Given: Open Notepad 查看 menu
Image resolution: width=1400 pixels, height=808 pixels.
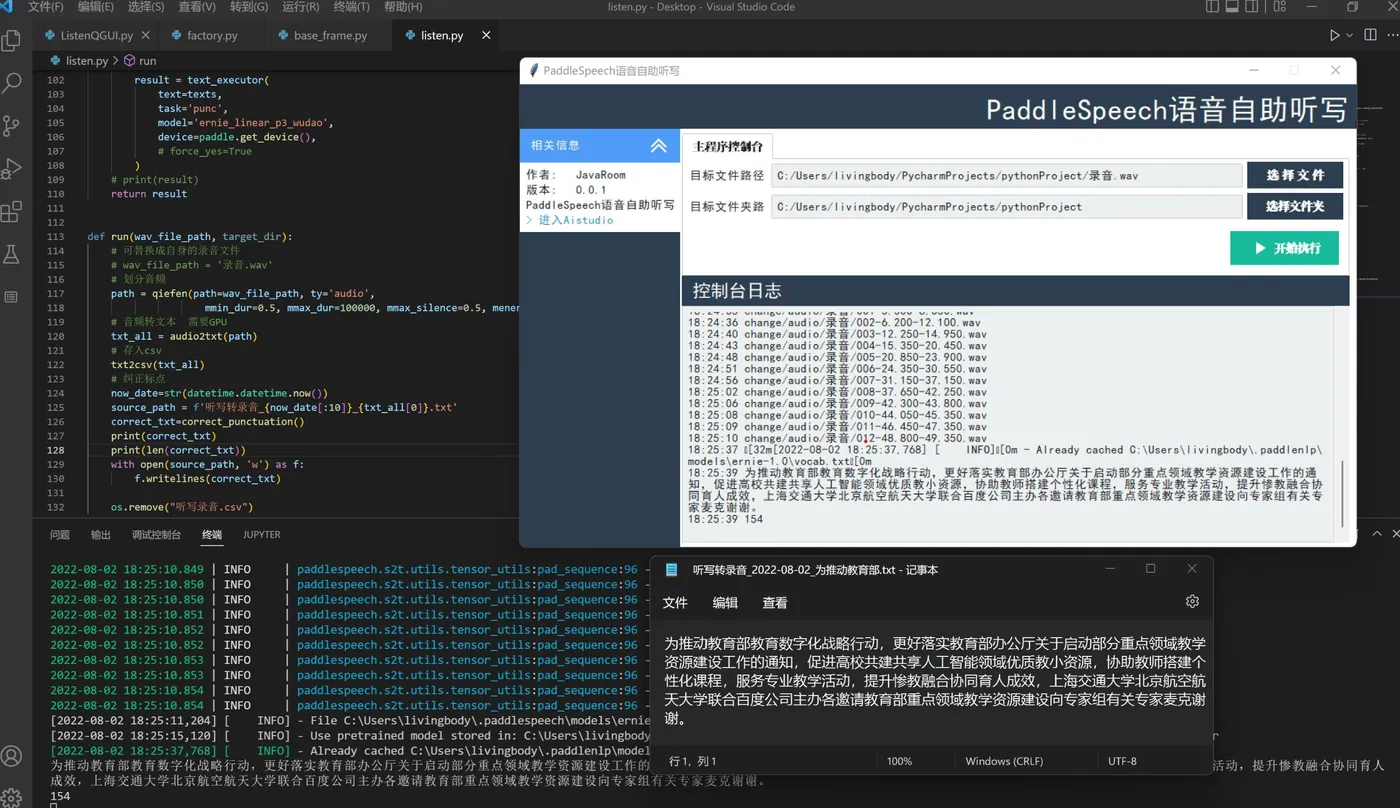Looking at the screenshot, I should [x=775, y=603].
